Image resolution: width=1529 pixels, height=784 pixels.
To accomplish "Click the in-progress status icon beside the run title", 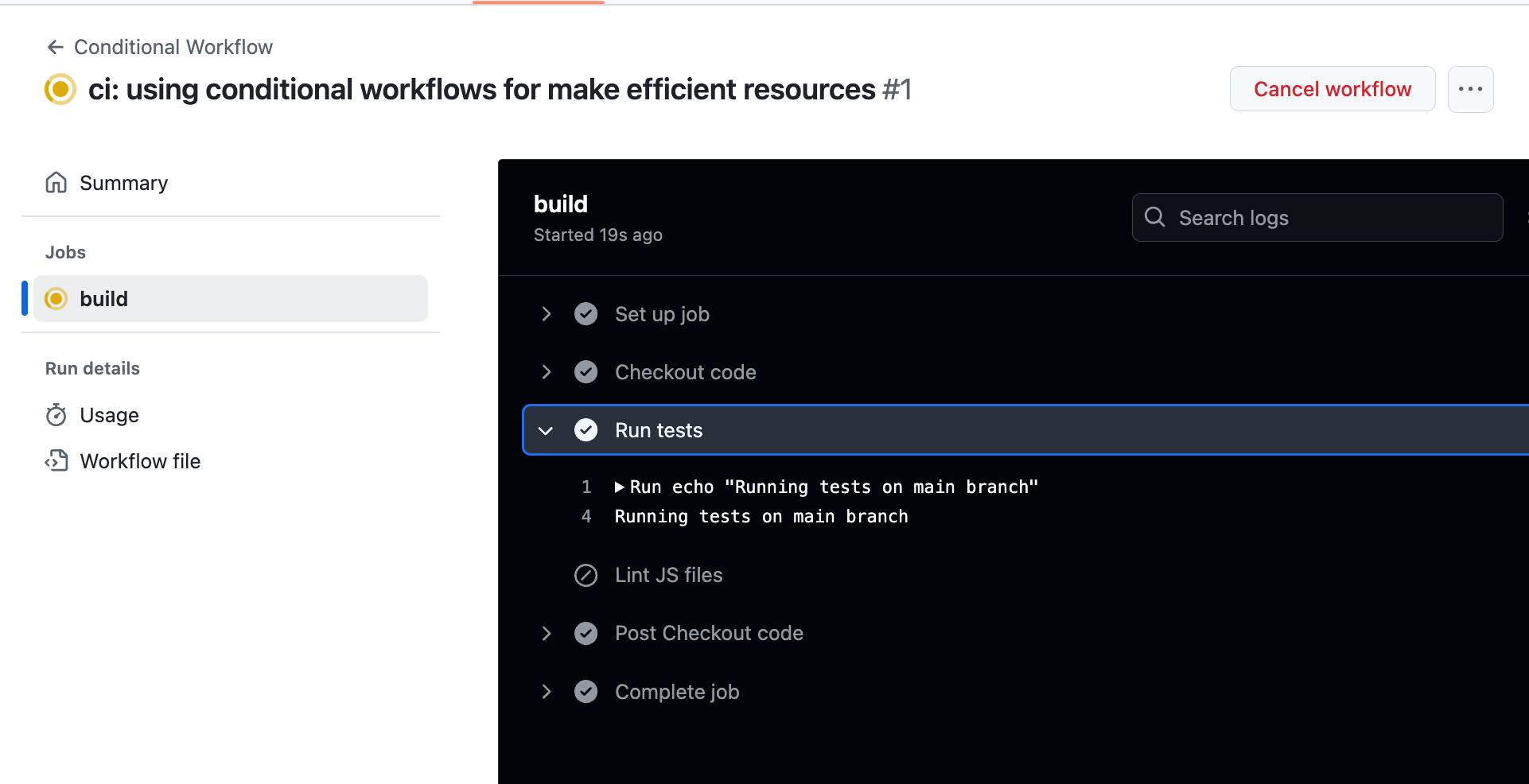I will 60,89.
